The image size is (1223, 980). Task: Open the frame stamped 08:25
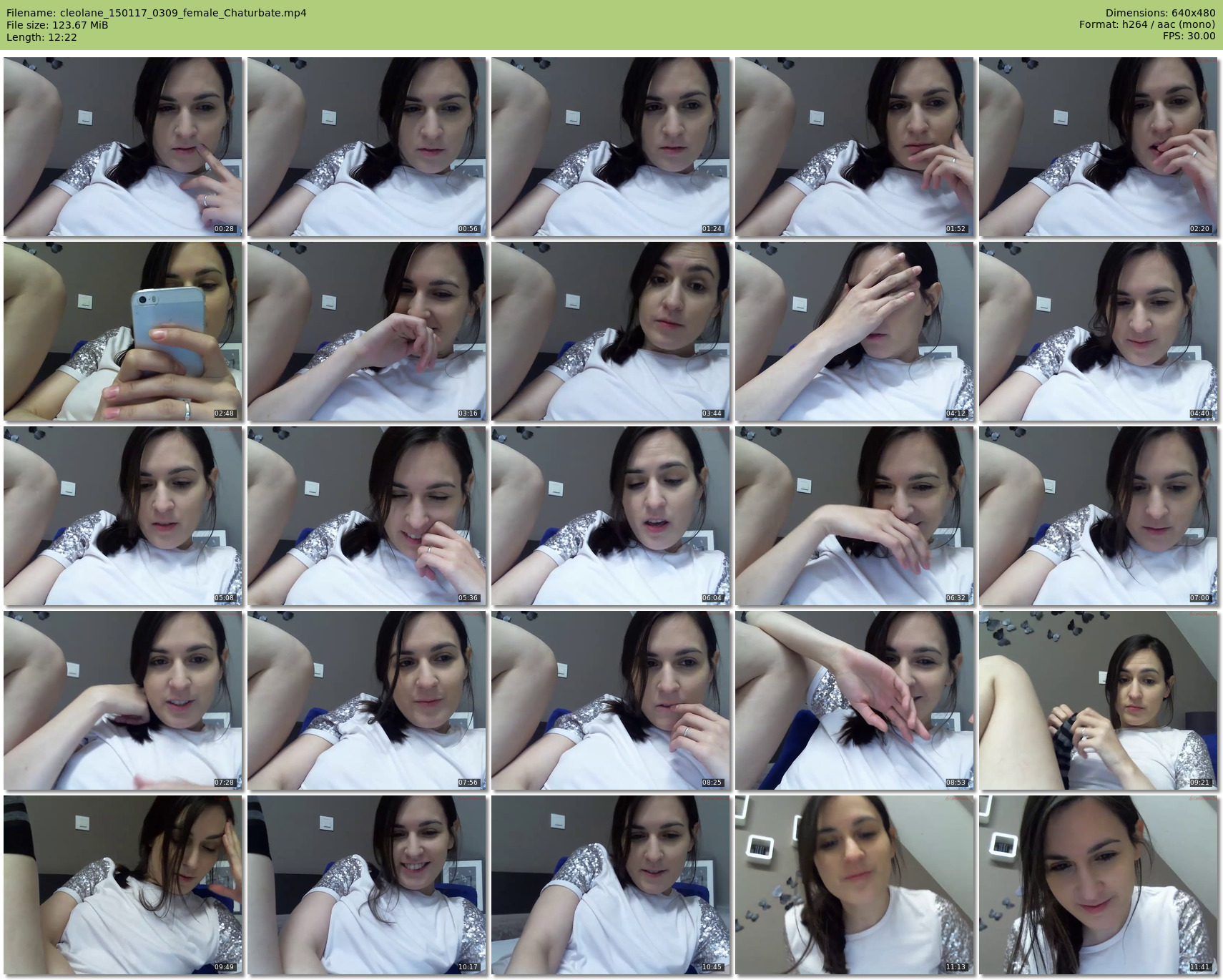(x=611, y=700)
